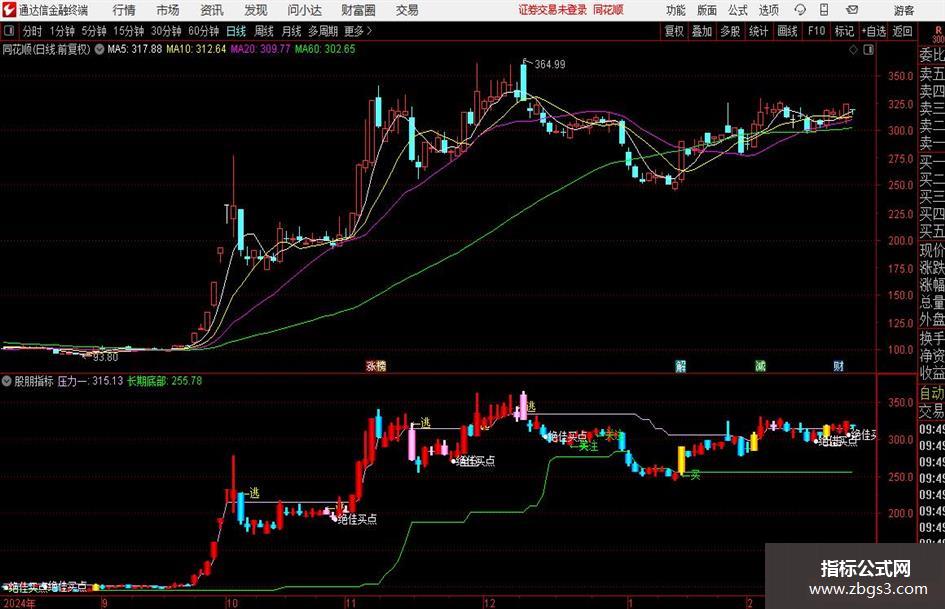Open the 交易 menu
This screenshot has width=945, height=609.
407,10
